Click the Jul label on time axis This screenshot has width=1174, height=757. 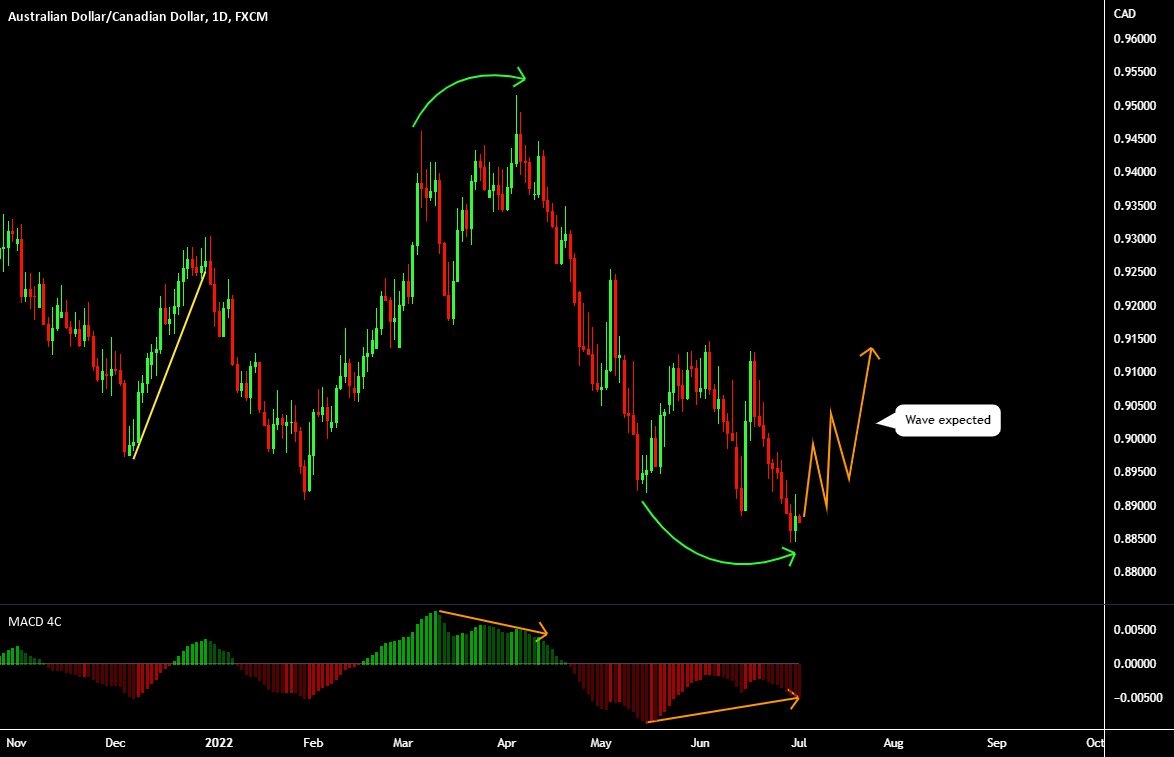pyautogui.click(x=799, y=743)
